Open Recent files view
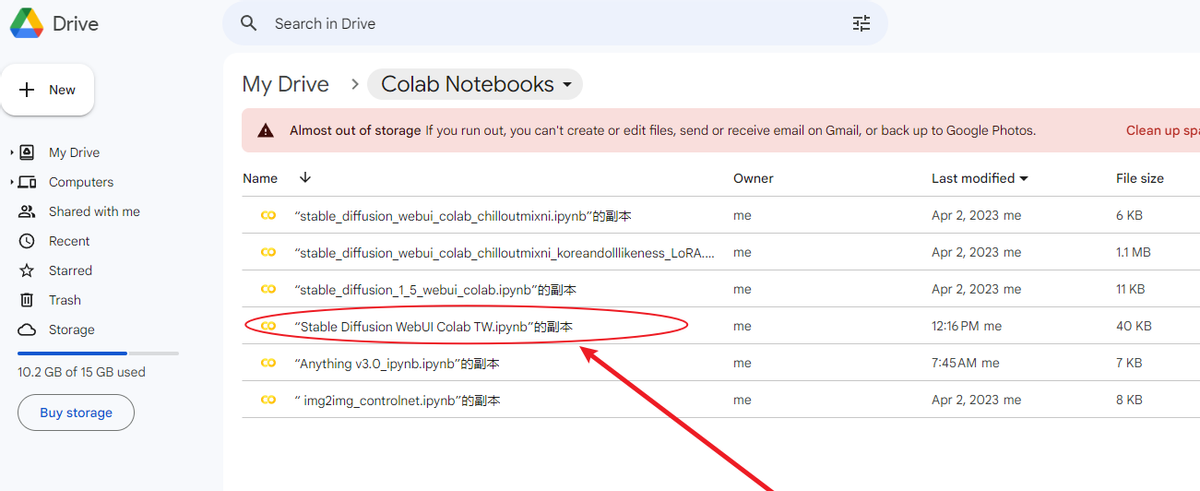The width and height of the screenshot is (1200, 491). click(x=69, y=241)
